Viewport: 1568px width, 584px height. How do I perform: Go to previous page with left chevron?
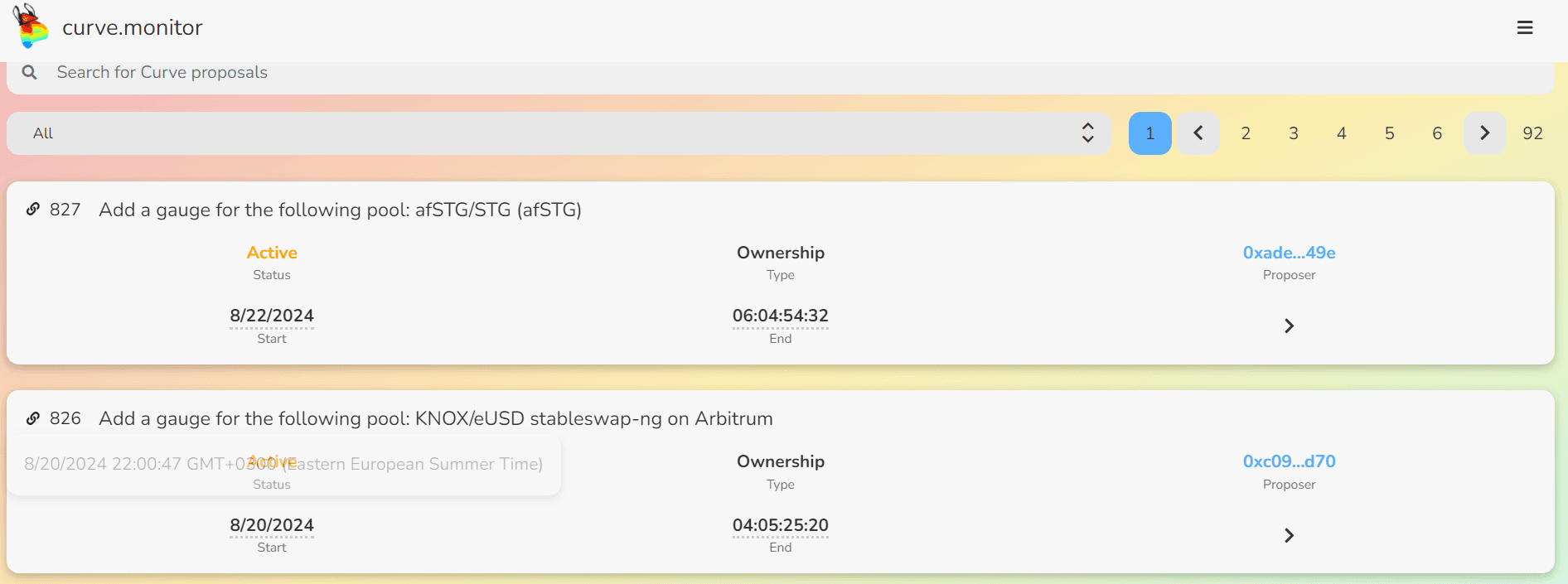coord(1198,133)
